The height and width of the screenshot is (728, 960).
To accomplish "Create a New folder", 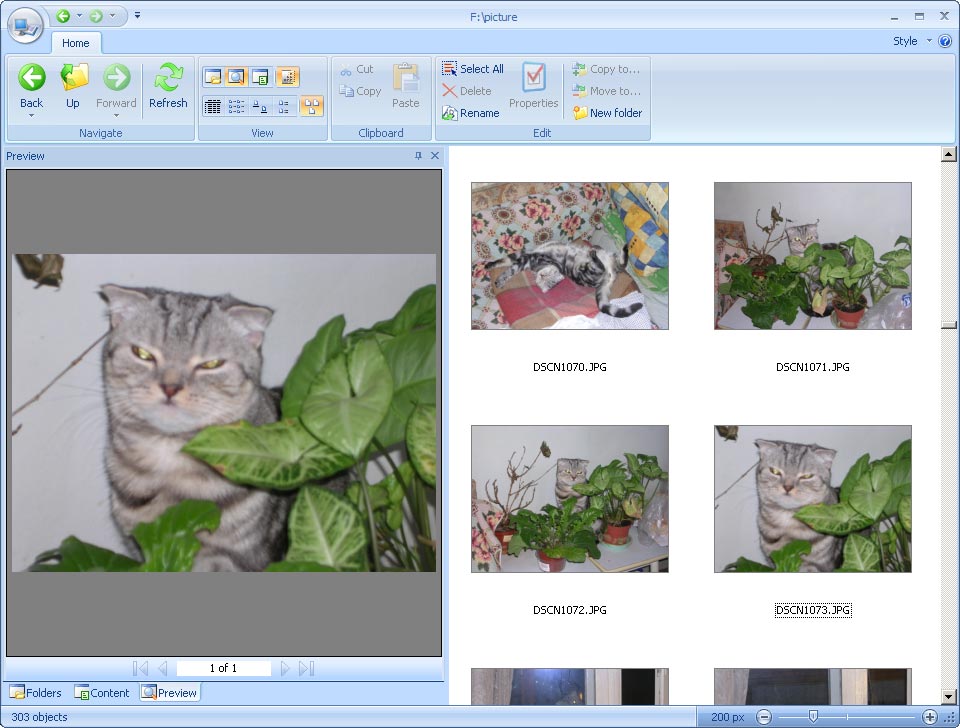I will pyautogui.click(x=607, y=113).
